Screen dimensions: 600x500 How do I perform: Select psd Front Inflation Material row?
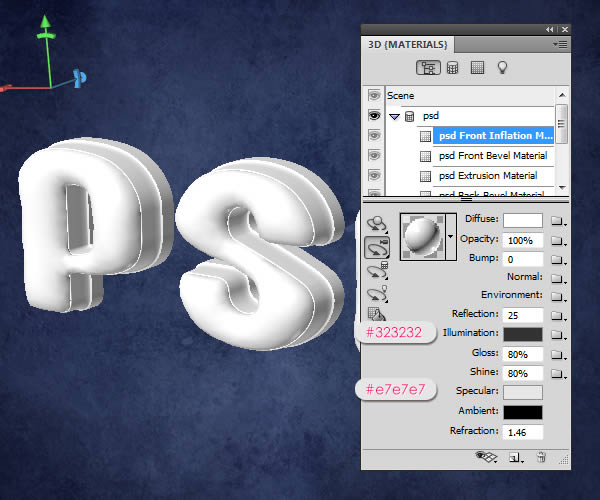click(493, 136)
